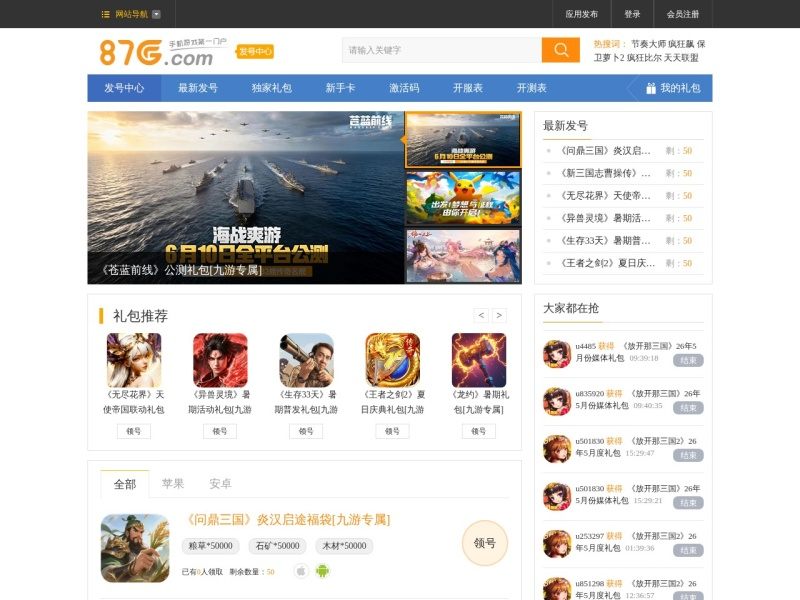
Task: Click 结束 button in u835920 row
Action: [x=688, y=408]
